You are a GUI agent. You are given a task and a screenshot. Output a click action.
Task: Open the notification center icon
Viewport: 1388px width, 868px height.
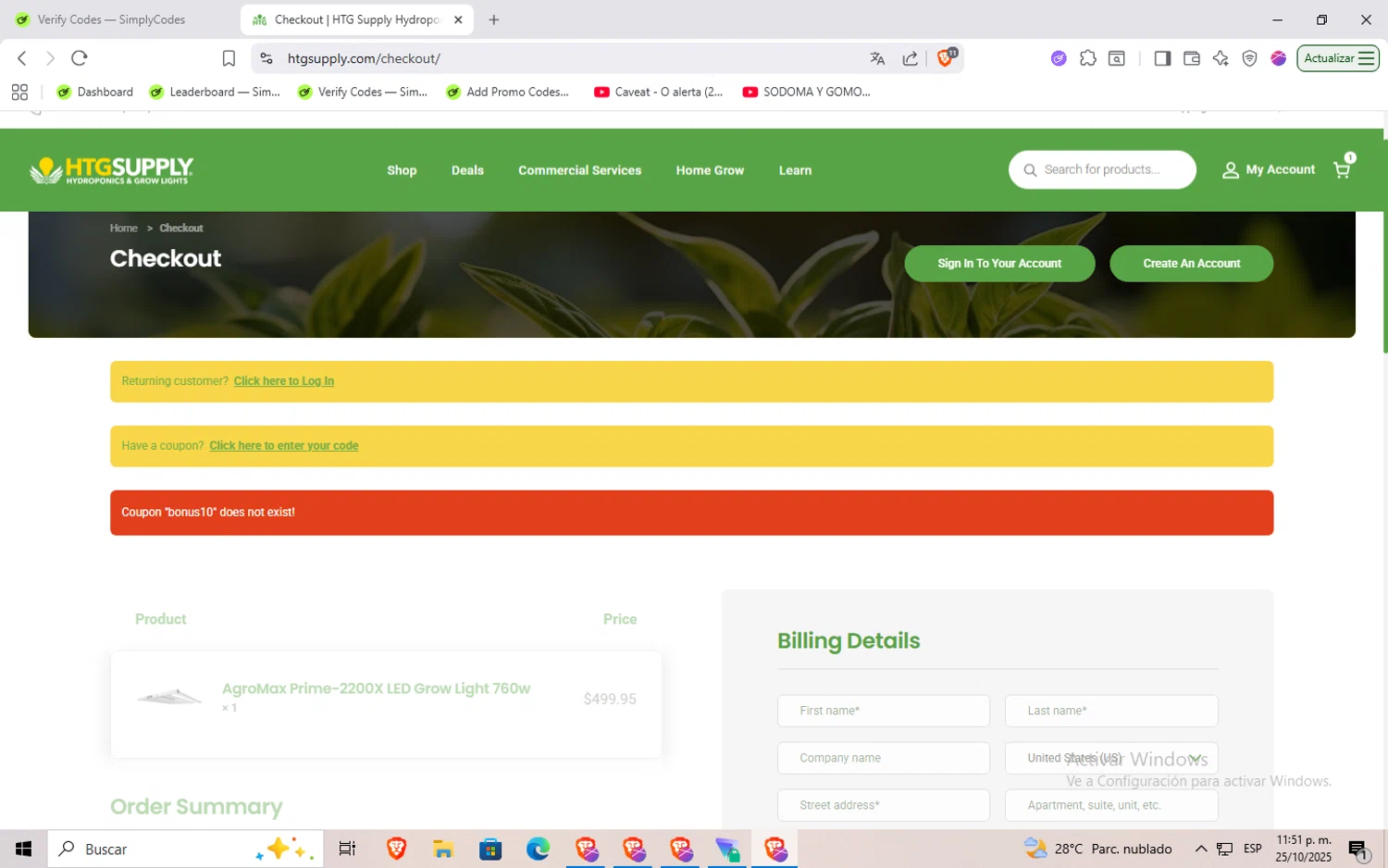1358,849
